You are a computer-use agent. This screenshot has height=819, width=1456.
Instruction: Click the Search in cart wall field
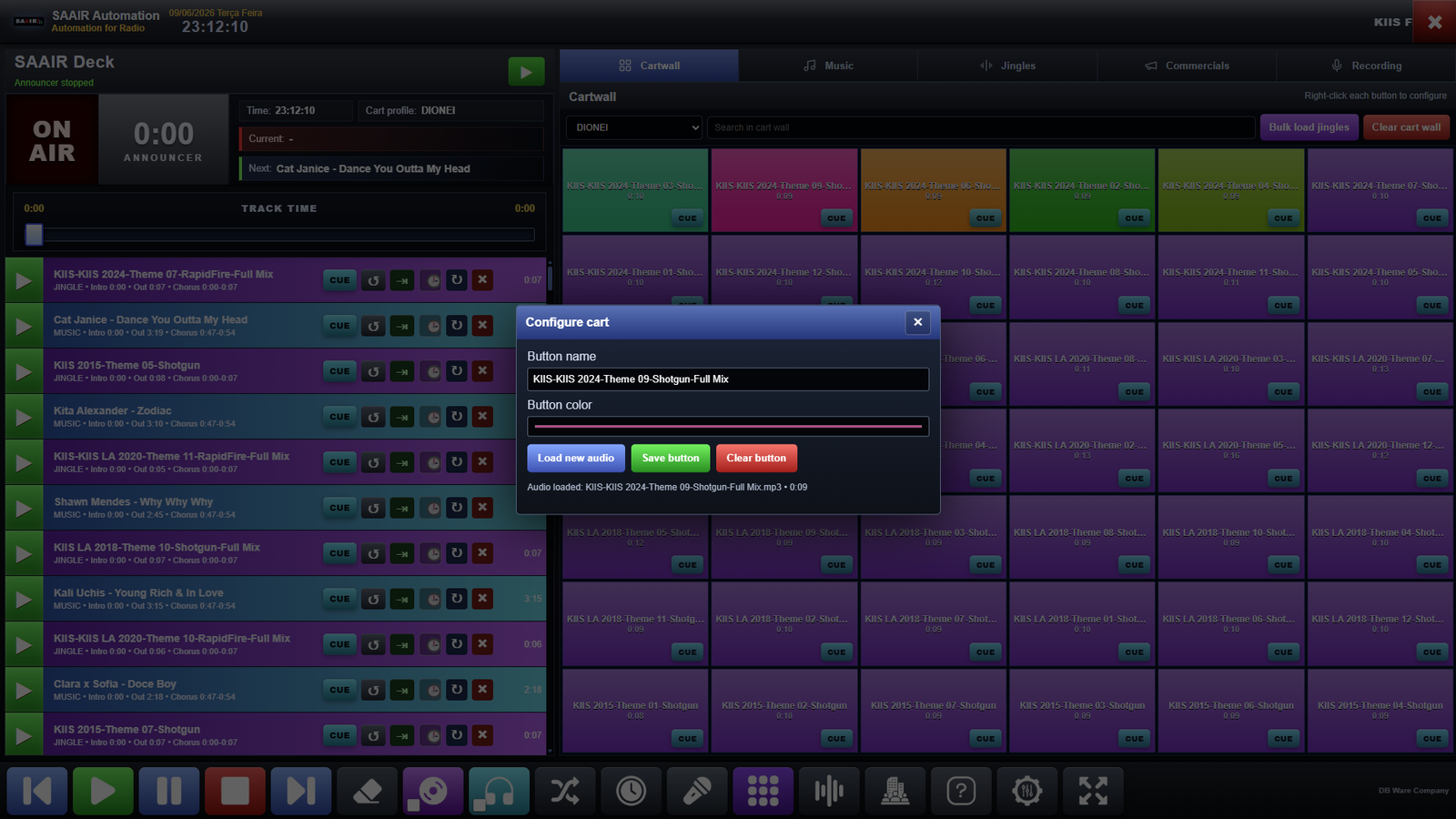pos(982,127)
